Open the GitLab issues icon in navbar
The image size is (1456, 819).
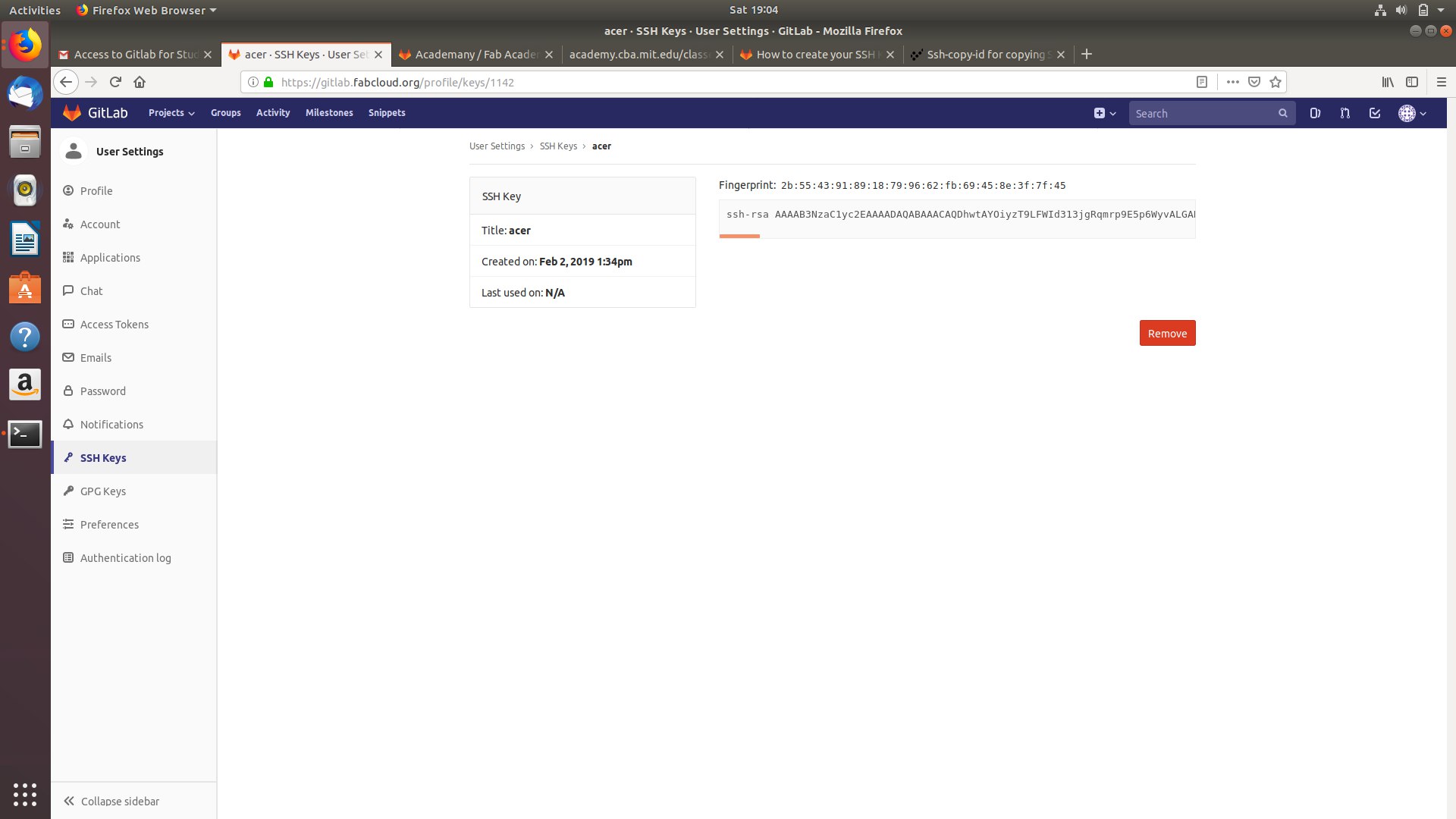point(1315,113)
